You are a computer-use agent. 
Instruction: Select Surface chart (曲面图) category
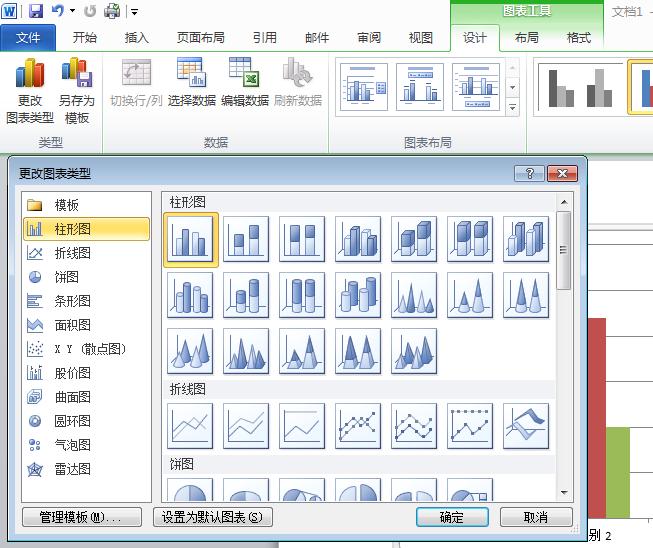(86, 397)
